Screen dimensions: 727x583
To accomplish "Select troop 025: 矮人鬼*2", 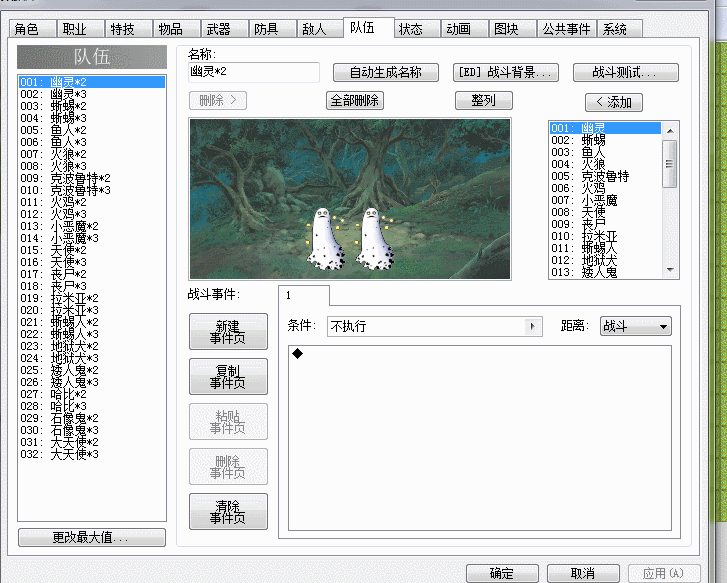I will click(x=92, y=370).
